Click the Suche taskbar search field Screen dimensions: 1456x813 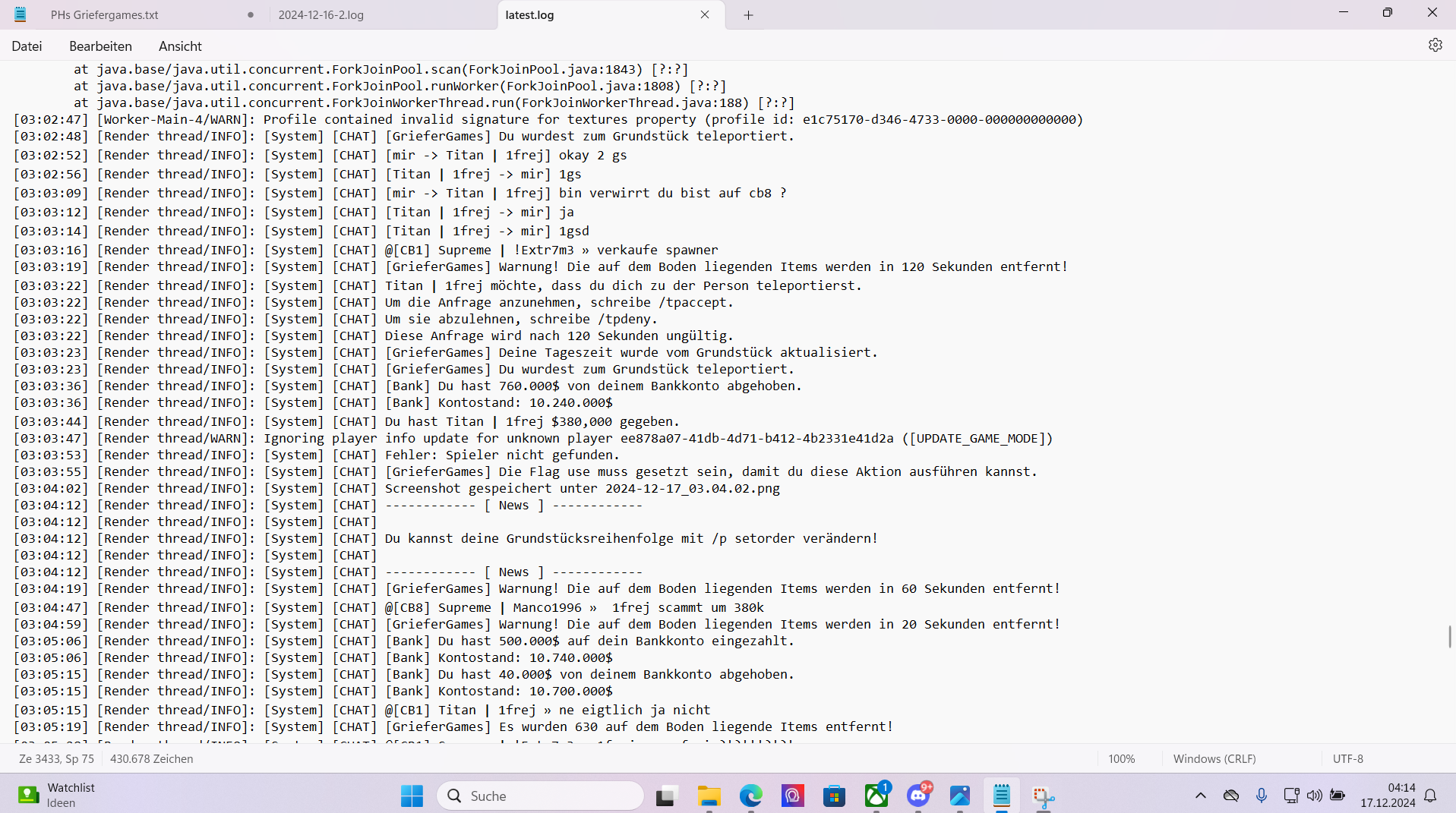[540, 796]
